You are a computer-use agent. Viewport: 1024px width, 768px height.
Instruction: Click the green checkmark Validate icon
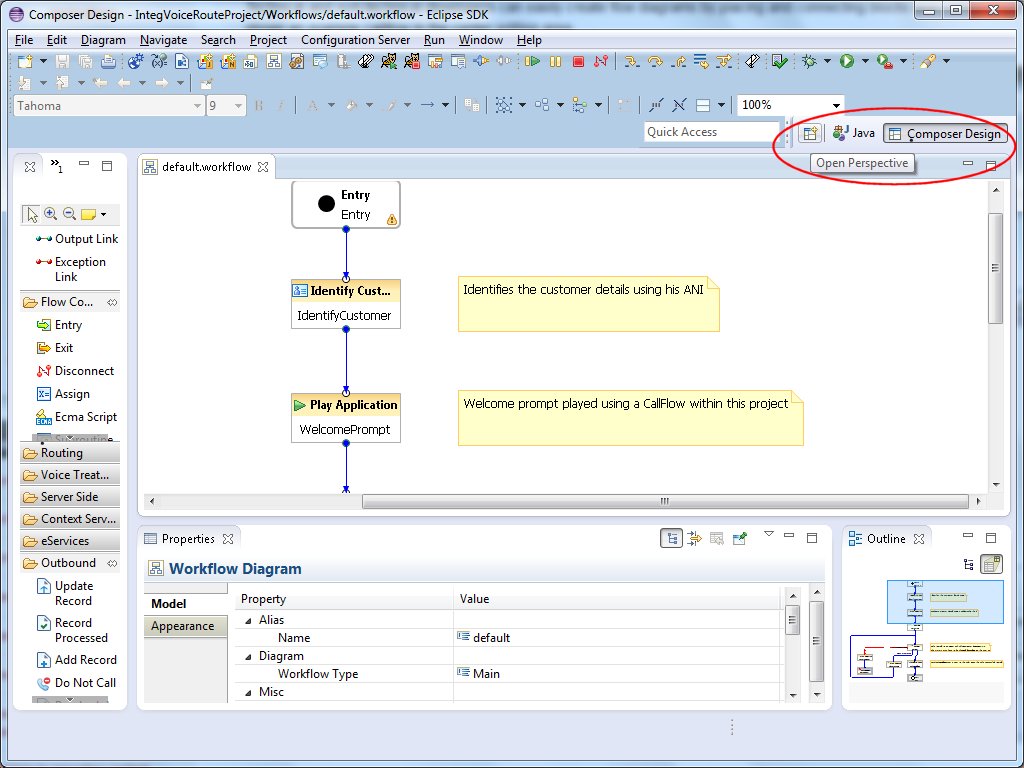point(779,61)
